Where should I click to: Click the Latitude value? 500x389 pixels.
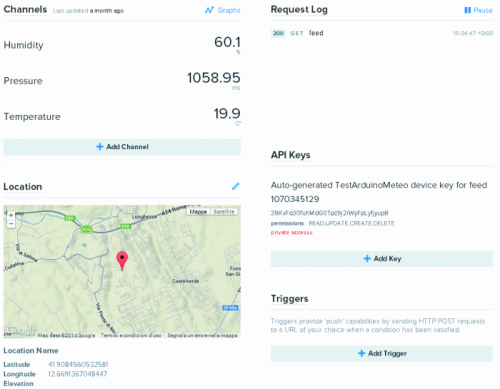[78, 364]
